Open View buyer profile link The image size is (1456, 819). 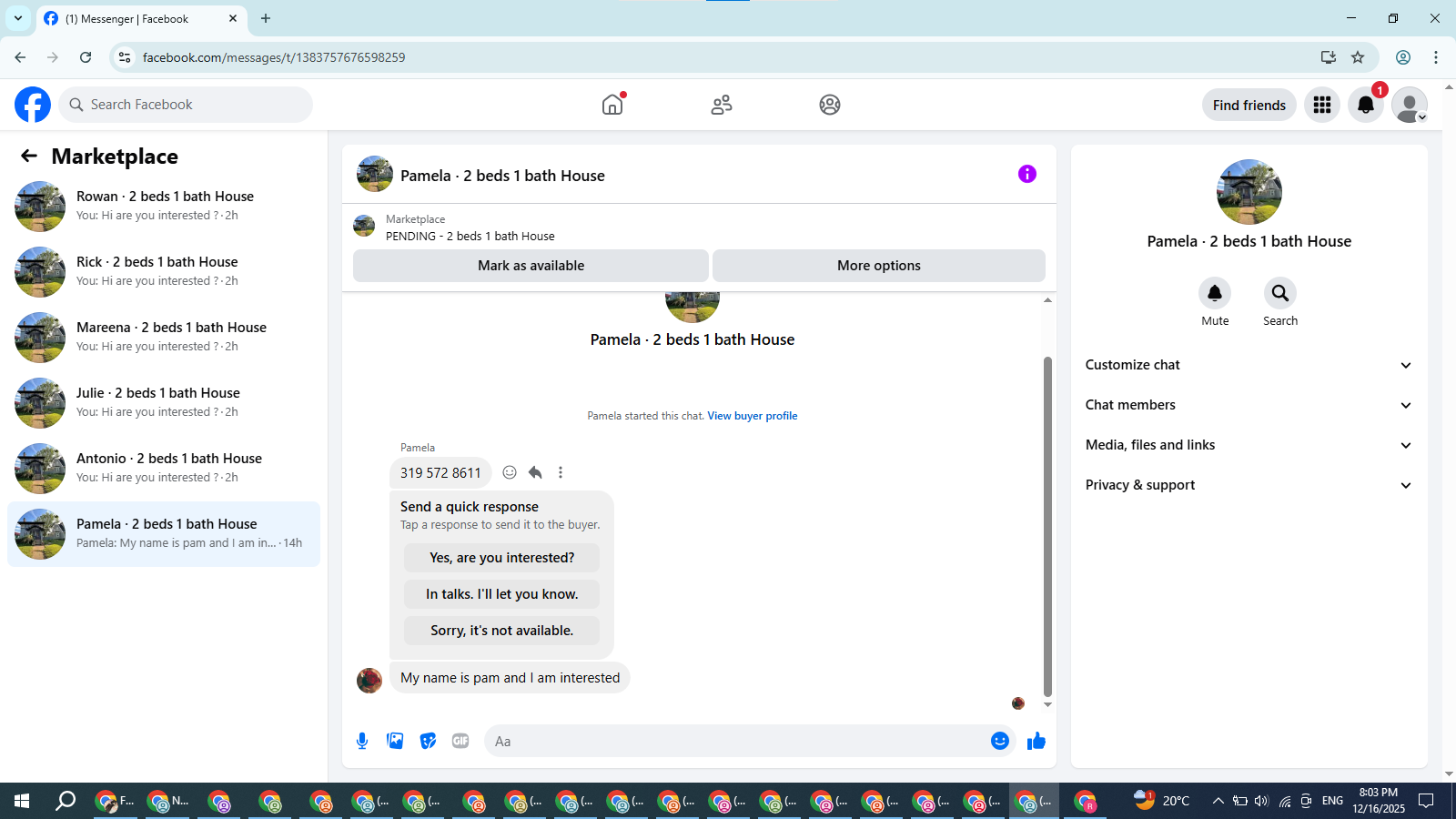pyautogui.click(x=753, y=416)
